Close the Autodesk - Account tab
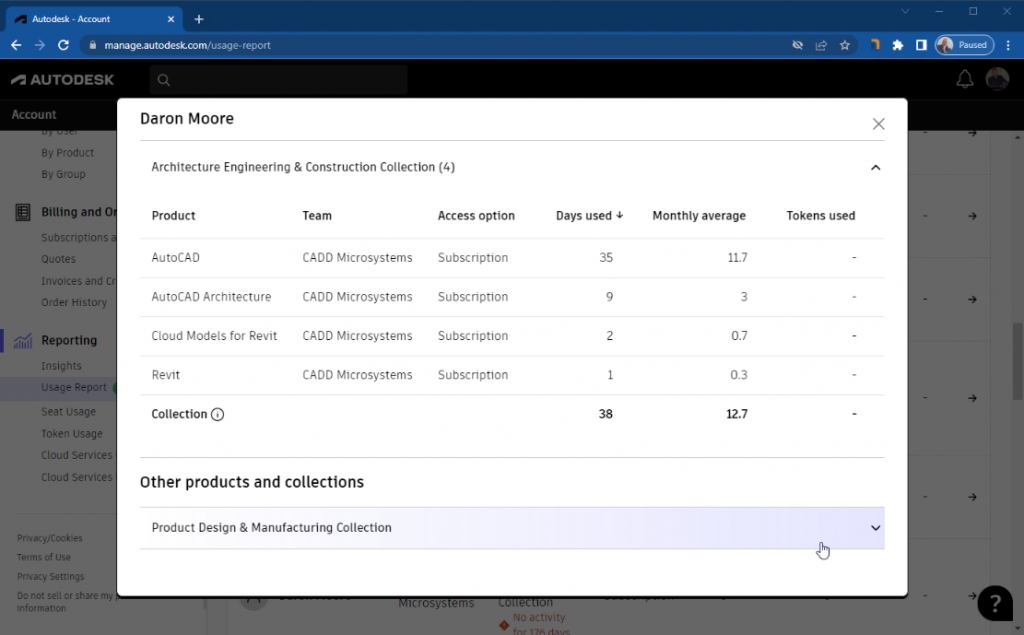 tap(171, 19)
